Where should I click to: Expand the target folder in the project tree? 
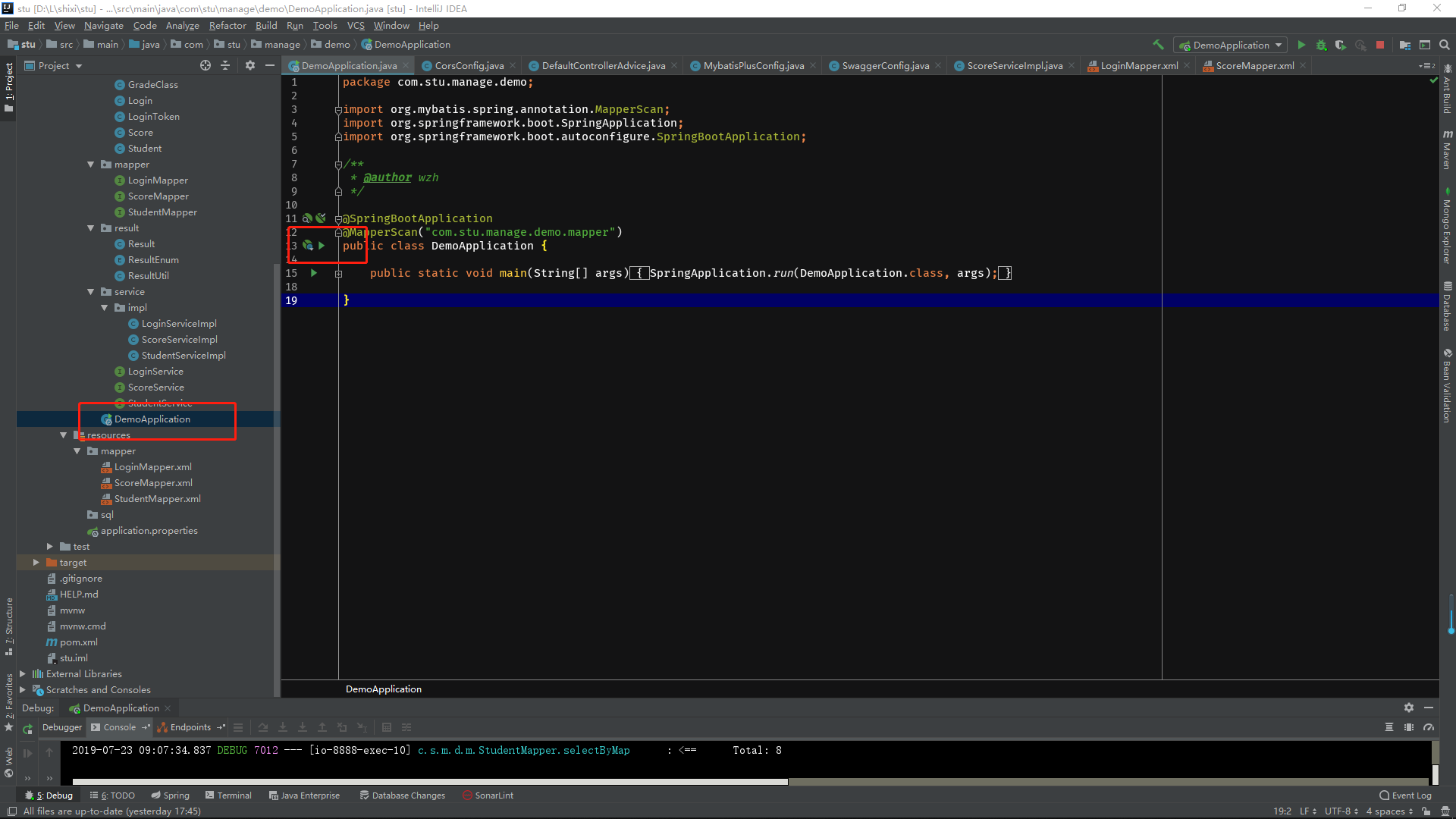click(x=36, y=563)
